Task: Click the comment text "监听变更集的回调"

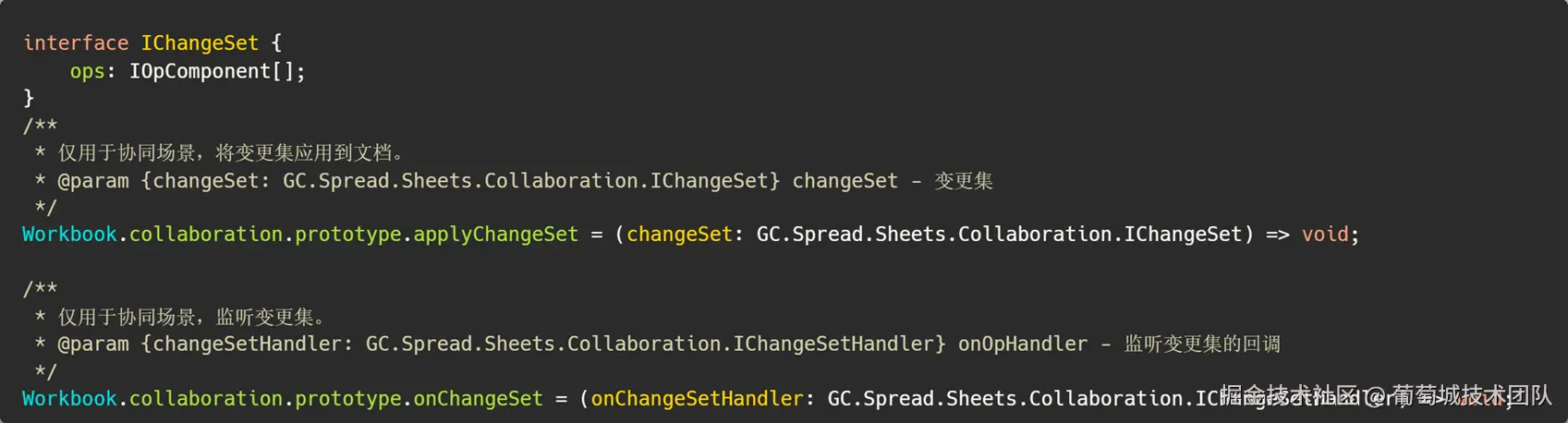Action: (x=1202, y=344)
